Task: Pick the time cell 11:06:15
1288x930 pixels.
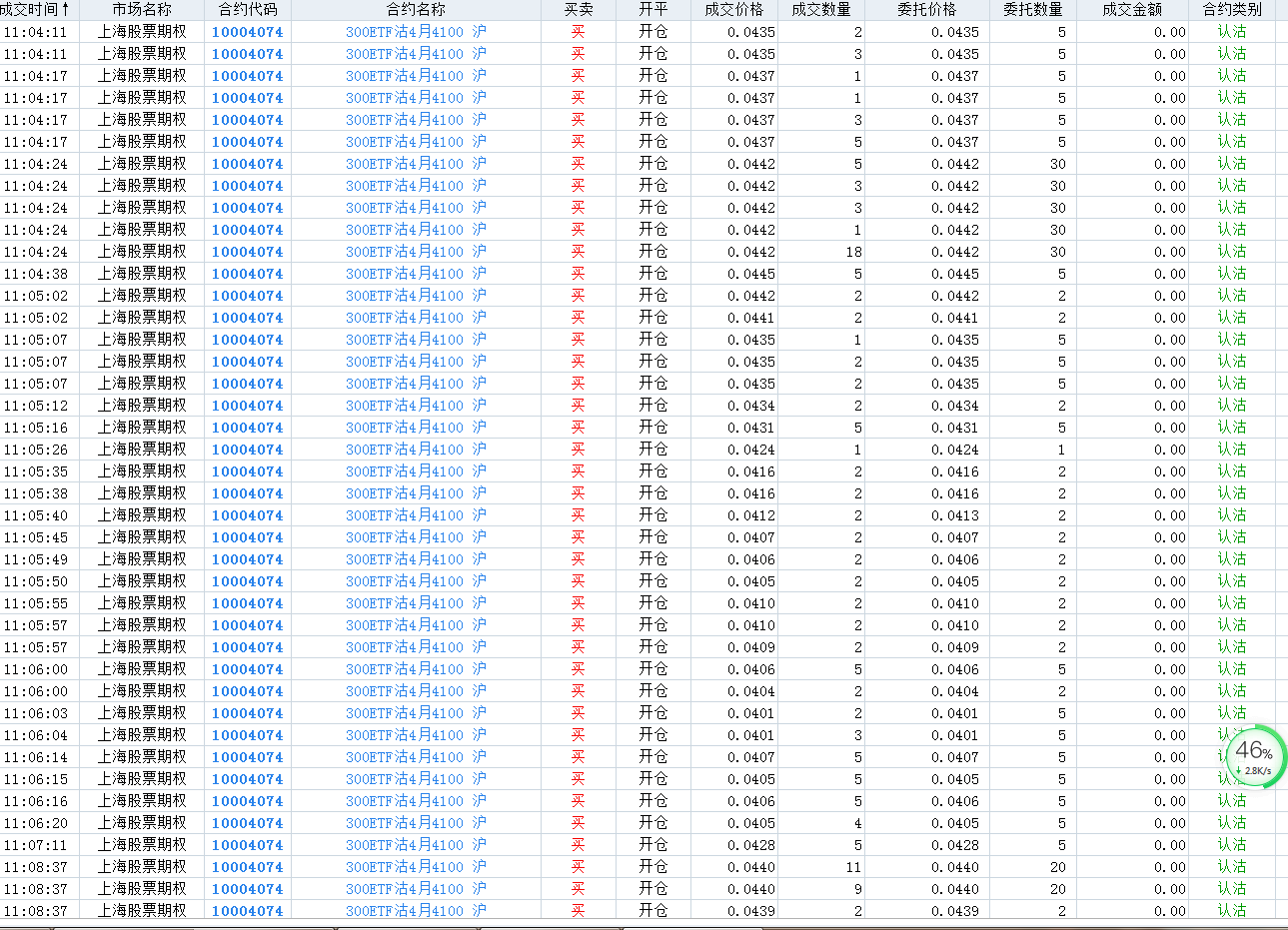Action: [36, 779]
